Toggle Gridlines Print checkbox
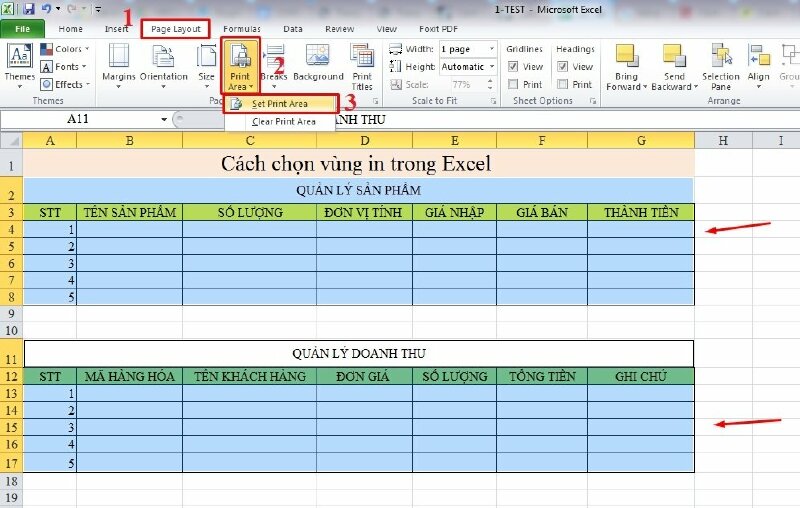Viewport: 800px width, 508px height. click(513, 84)
